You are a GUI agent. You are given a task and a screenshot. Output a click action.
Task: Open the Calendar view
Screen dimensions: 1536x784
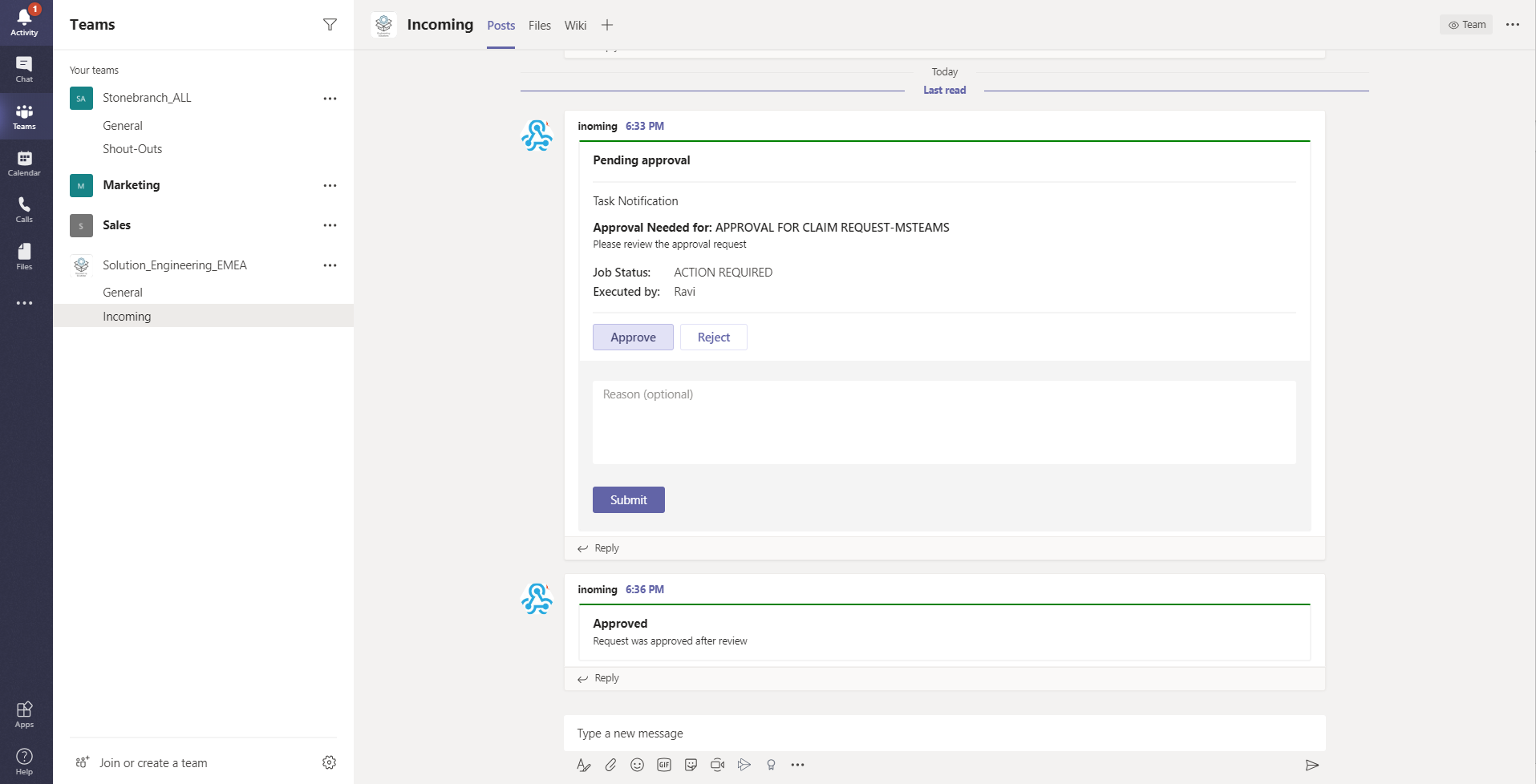point(24,164)
